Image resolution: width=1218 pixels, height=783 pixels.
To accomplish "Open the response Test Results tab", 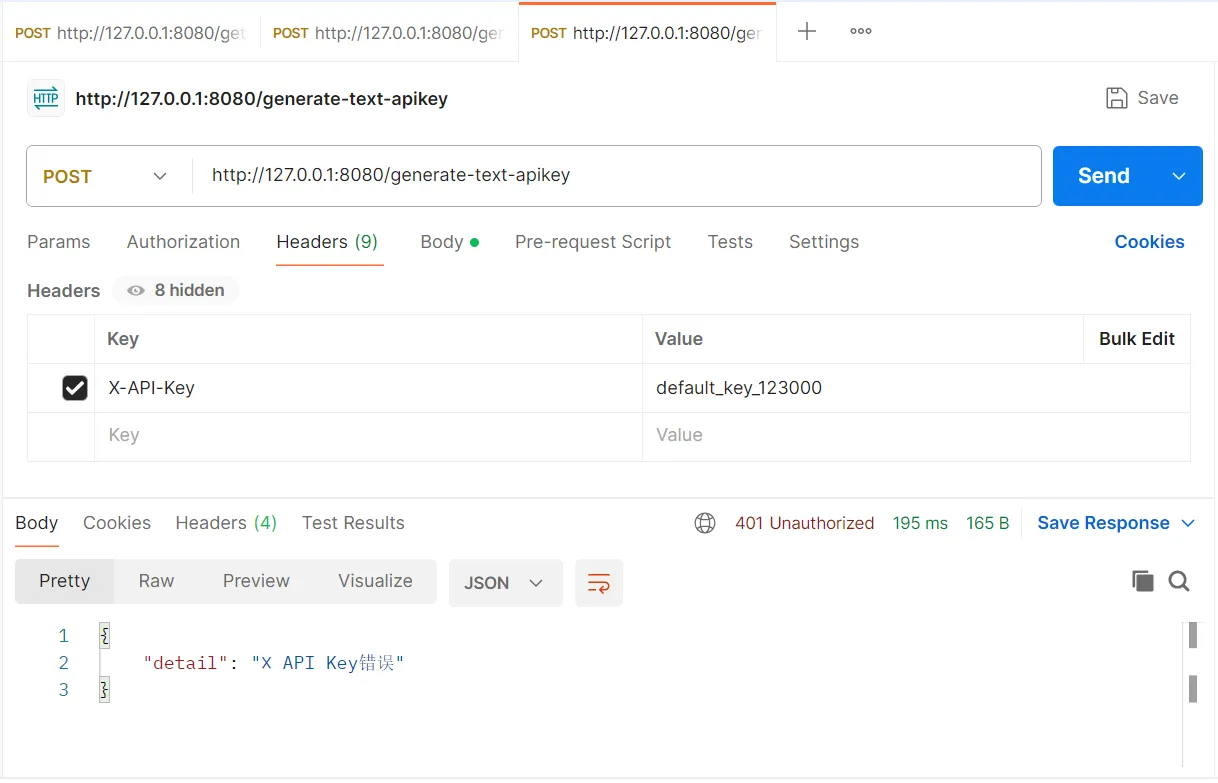I will (x=353, y=523).
